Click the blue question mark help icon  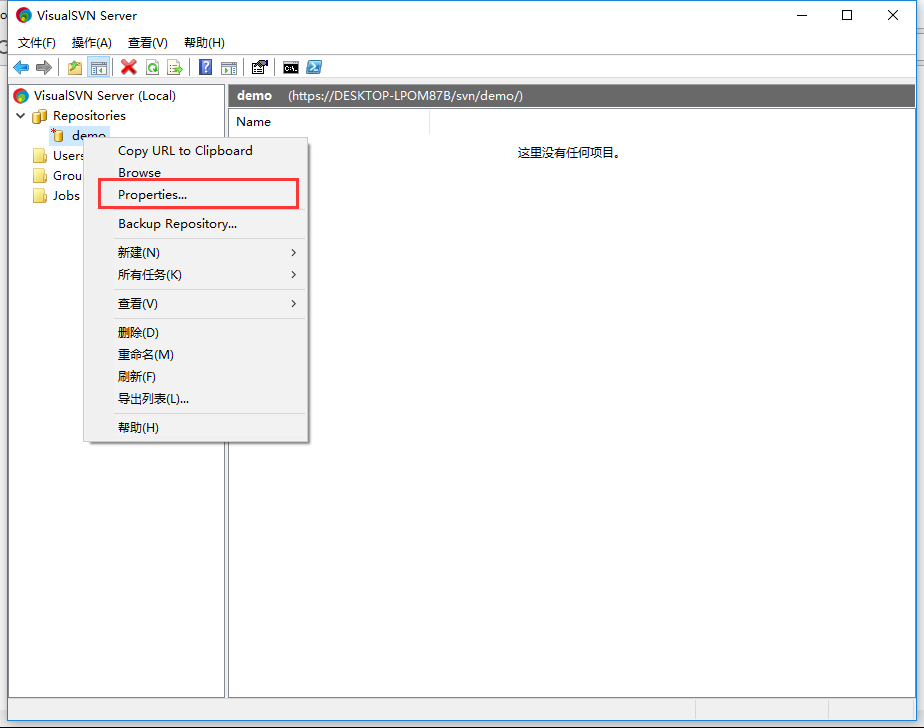205,67
